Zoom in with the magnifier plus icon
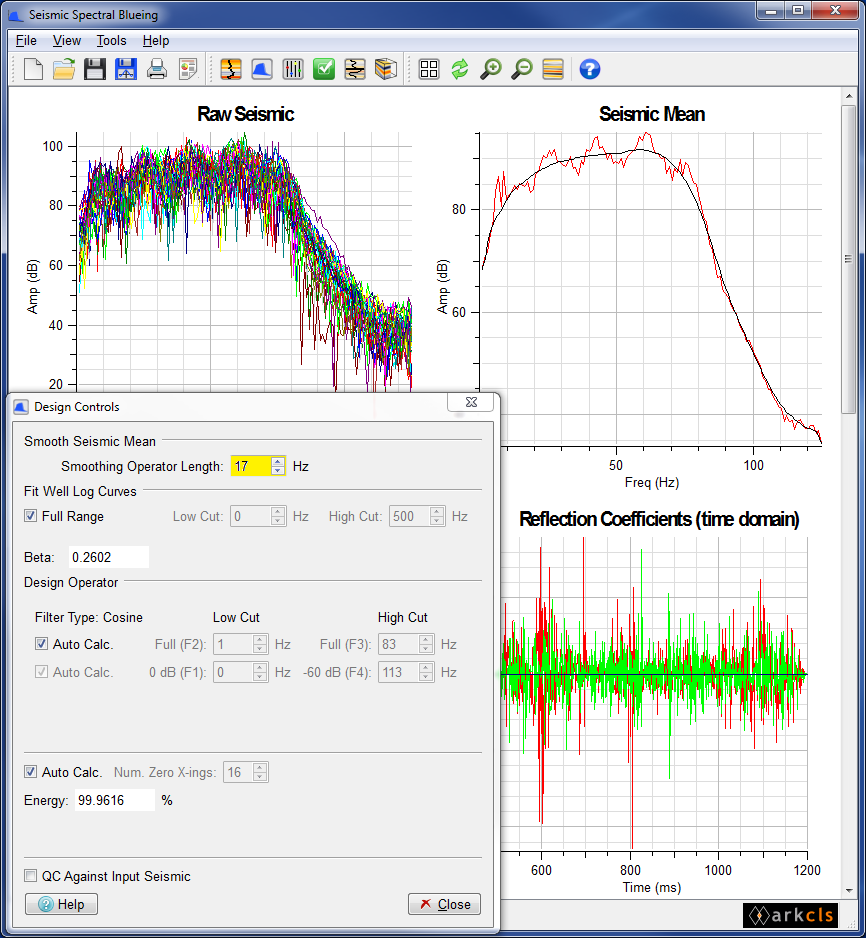Image resolution: width=866 pixels, height=938 pixels. (491, 69)
